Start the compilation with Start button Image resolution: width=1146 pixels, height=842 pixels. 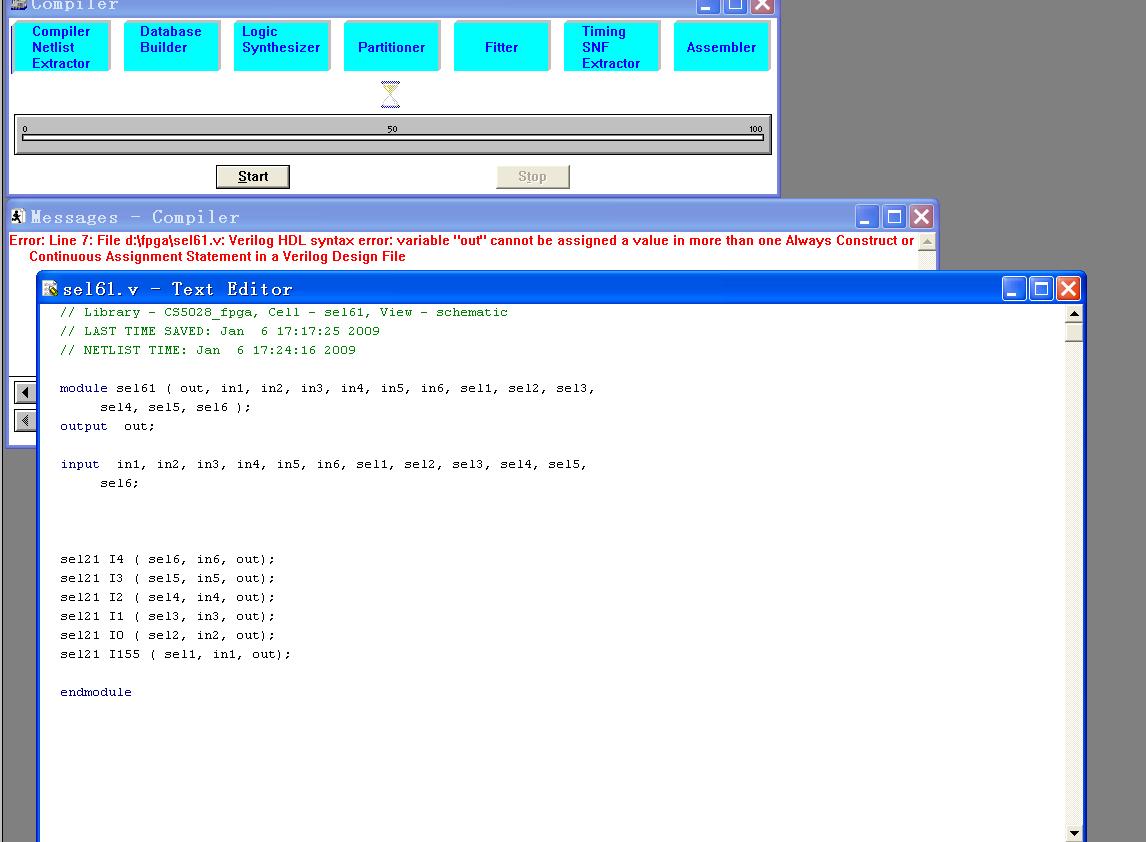pos(253,177)
